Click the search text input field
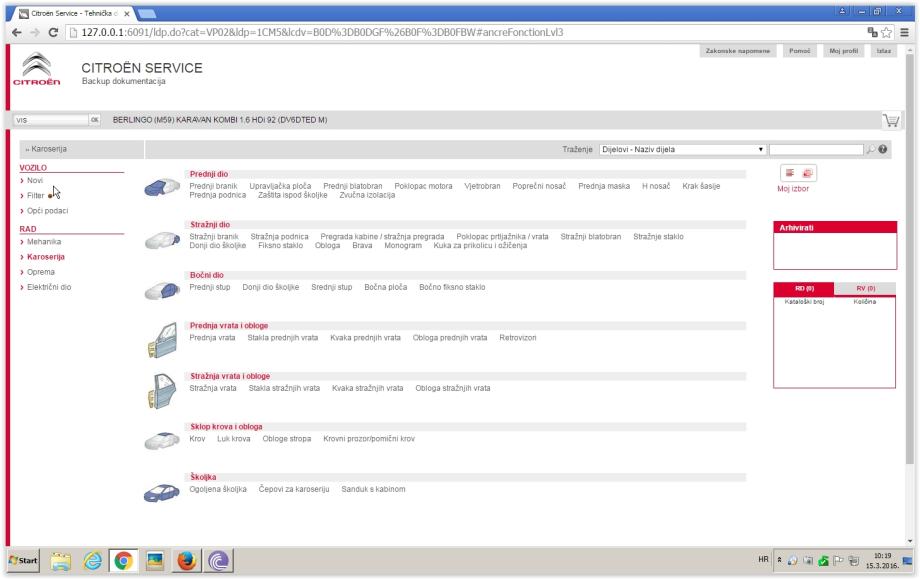Image resolution: width=920 pixels, height=579 pixels. point(816,150)
